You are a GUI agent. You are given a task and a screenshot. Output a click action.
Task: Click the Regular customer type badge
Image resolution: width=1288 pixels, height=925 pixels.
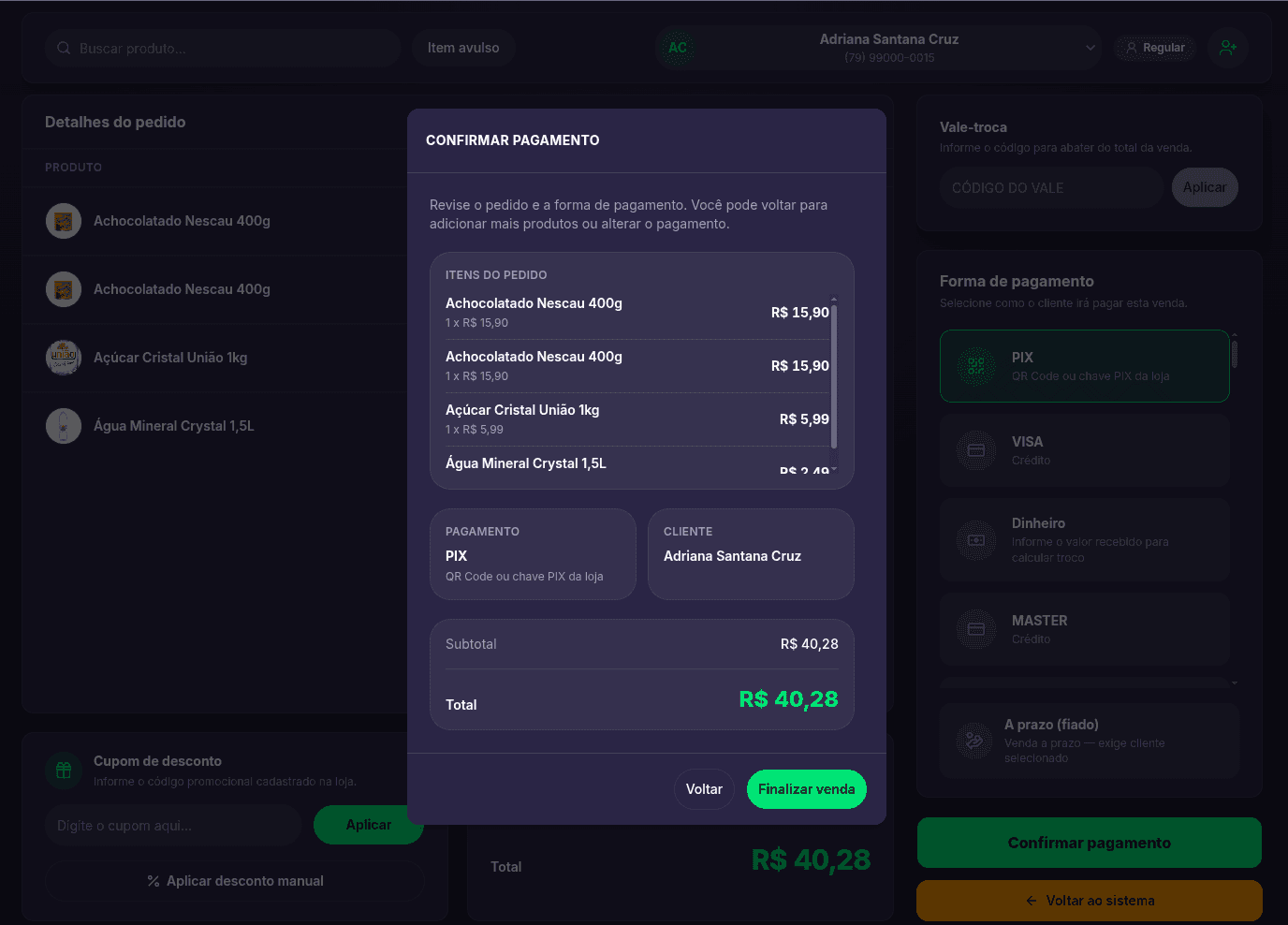(x=1155, y=48)
